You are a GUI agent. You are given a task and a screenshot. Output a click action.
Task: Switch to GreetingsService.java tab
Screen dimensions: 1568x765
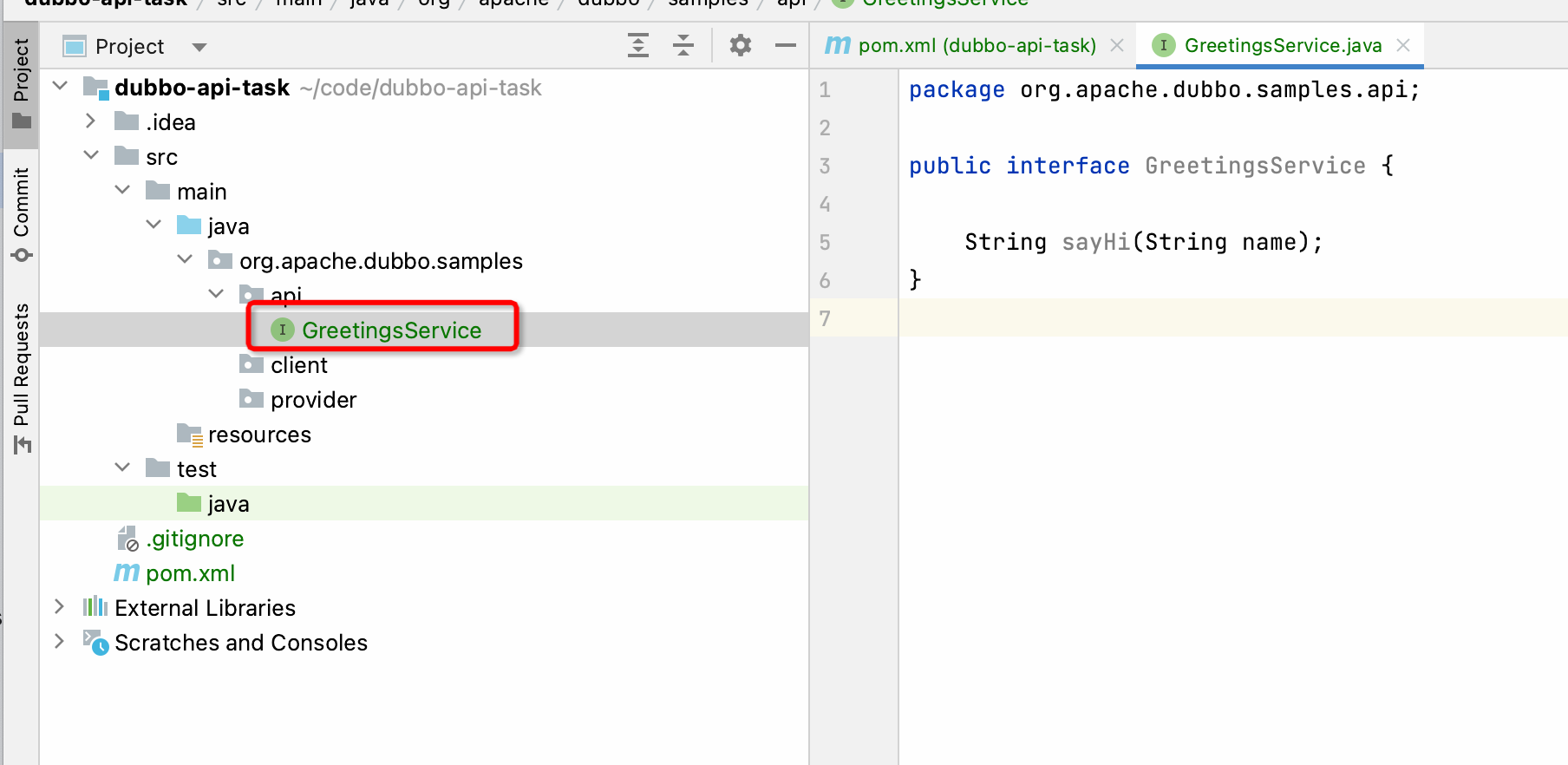pyautogui.click(x=1282, y=45)
